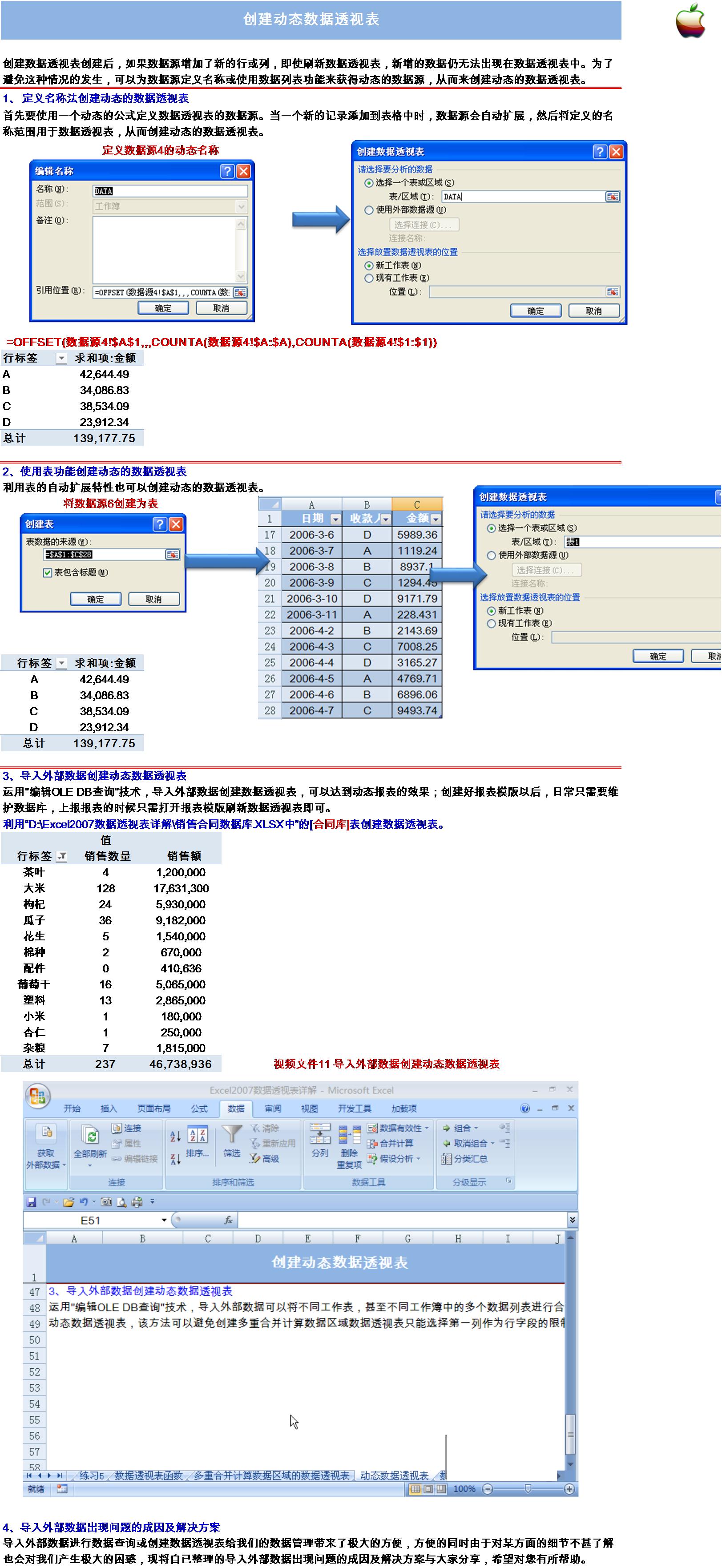This screenshot has height=1568, width=722.
Task: Click the macro record icon in status bar
Action: 62,1488
